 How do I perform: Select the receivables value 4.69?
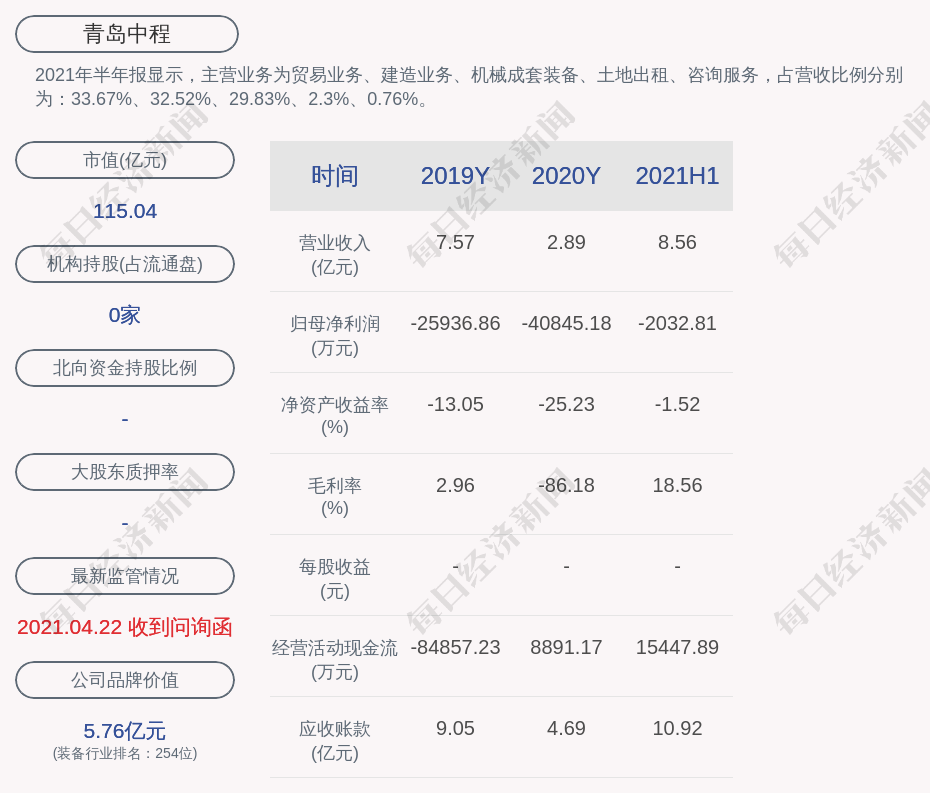click(x=566, y=728)
